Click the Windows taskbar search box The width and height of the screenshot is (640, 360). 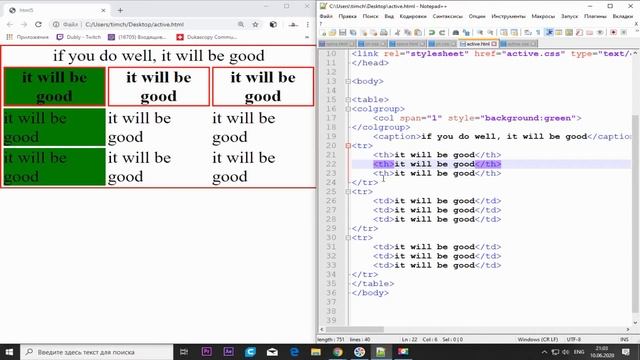(x=97, y=352)
